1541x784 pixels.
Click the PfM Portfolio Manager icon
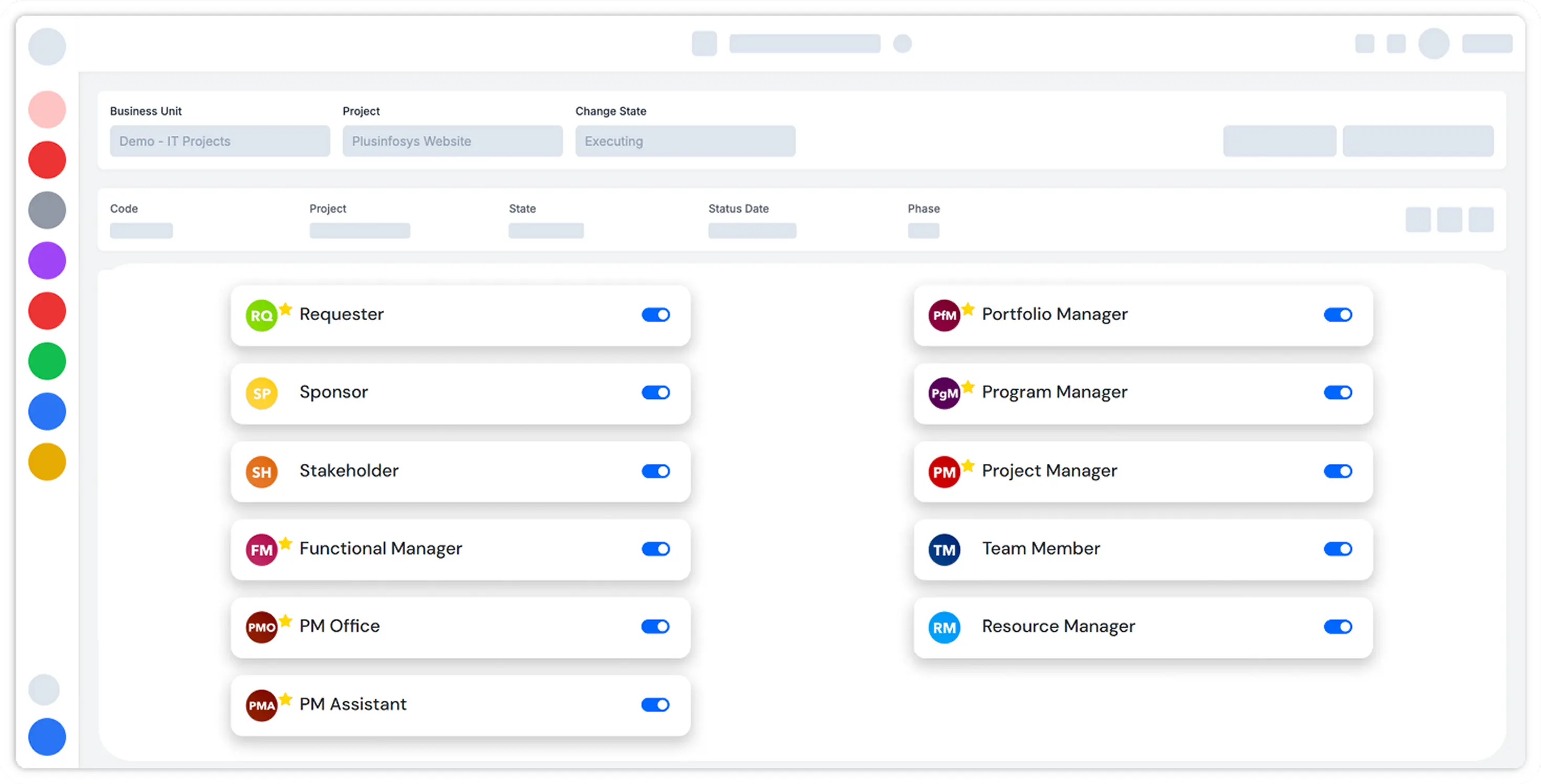pyautogui.click(x=944, y=314)
